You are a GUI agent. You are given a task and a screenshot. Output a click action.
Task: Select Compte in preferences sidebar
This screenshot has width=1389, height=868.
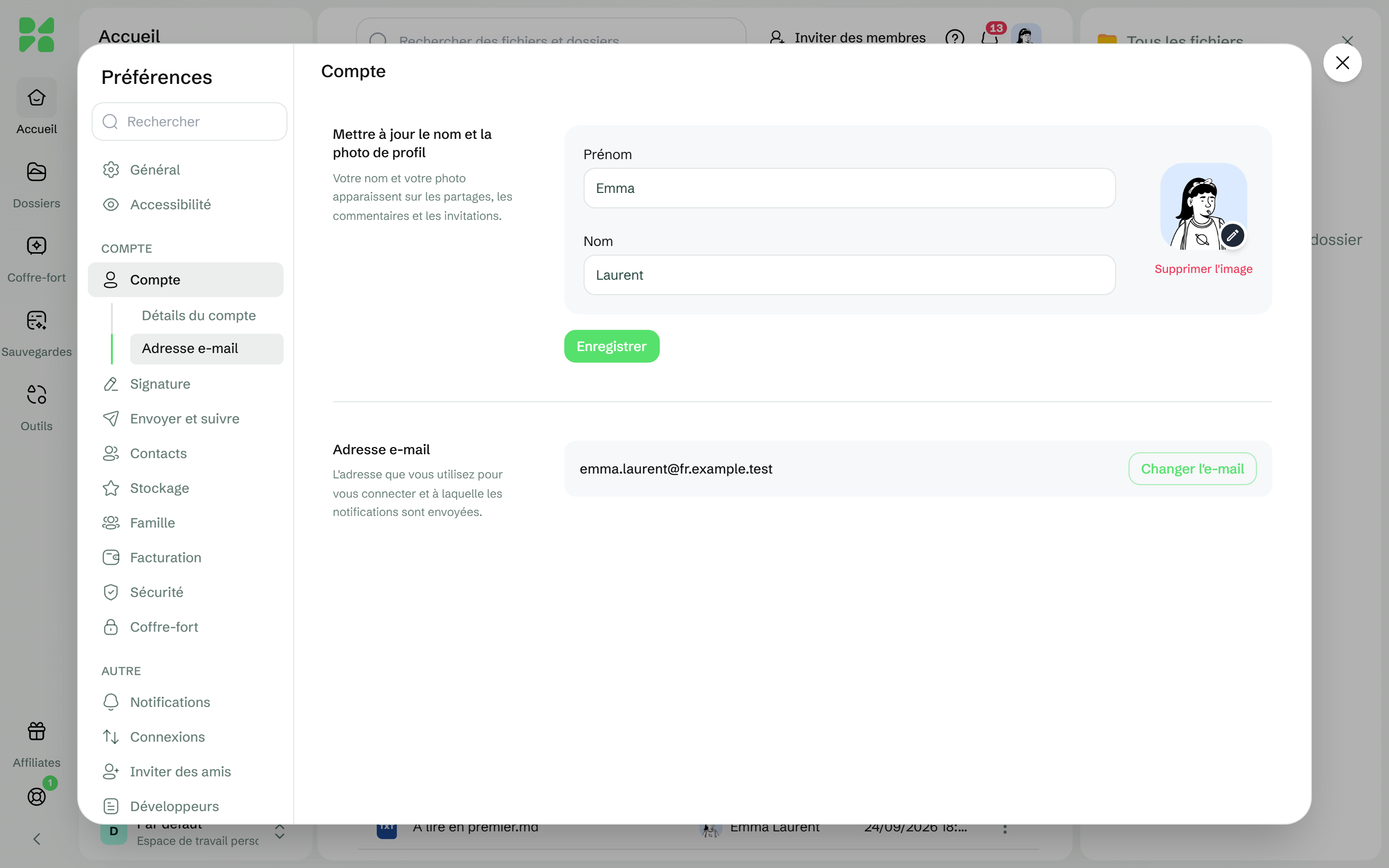tap(185, 280)
